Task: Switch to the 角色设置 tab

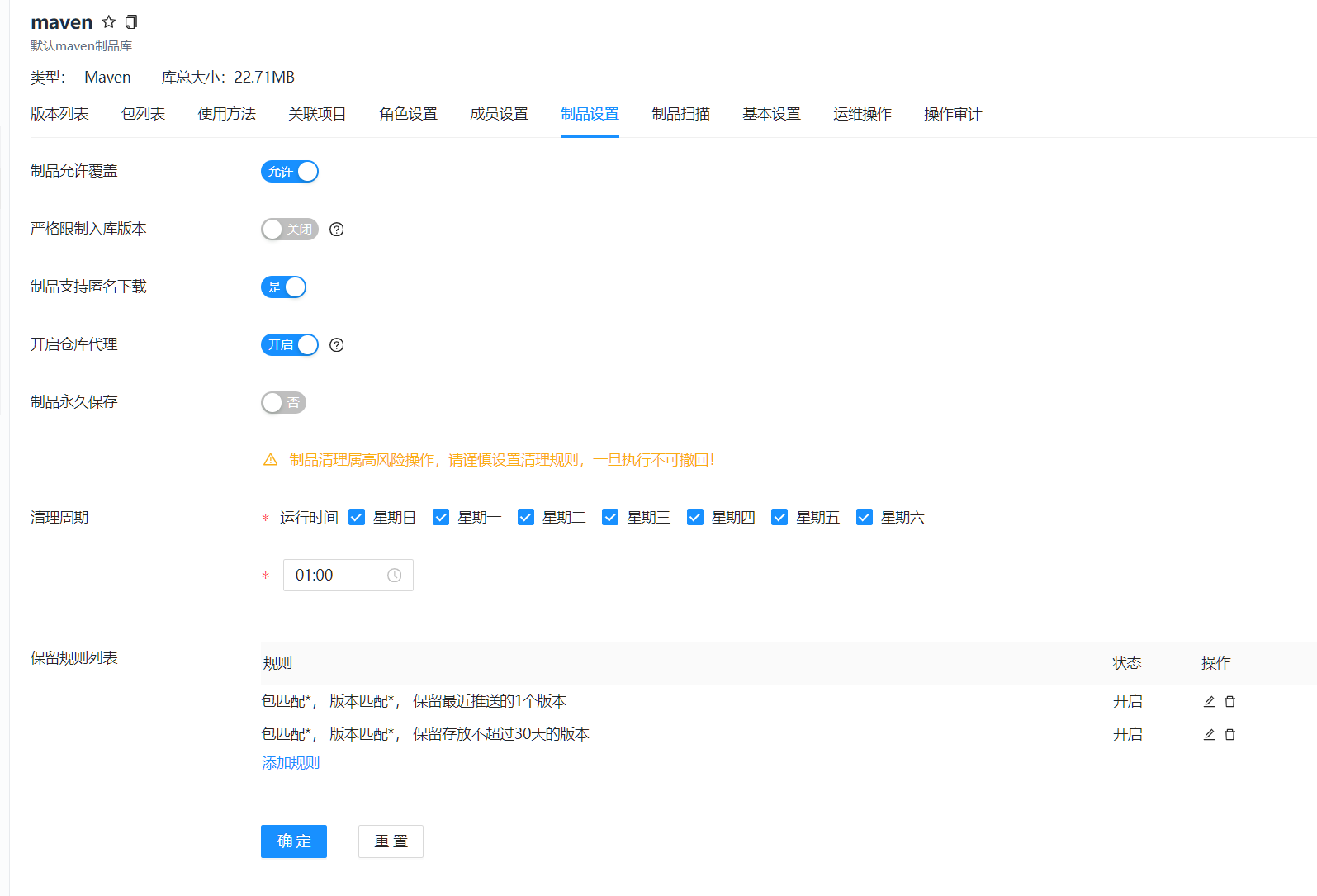Action: [409, 114]
